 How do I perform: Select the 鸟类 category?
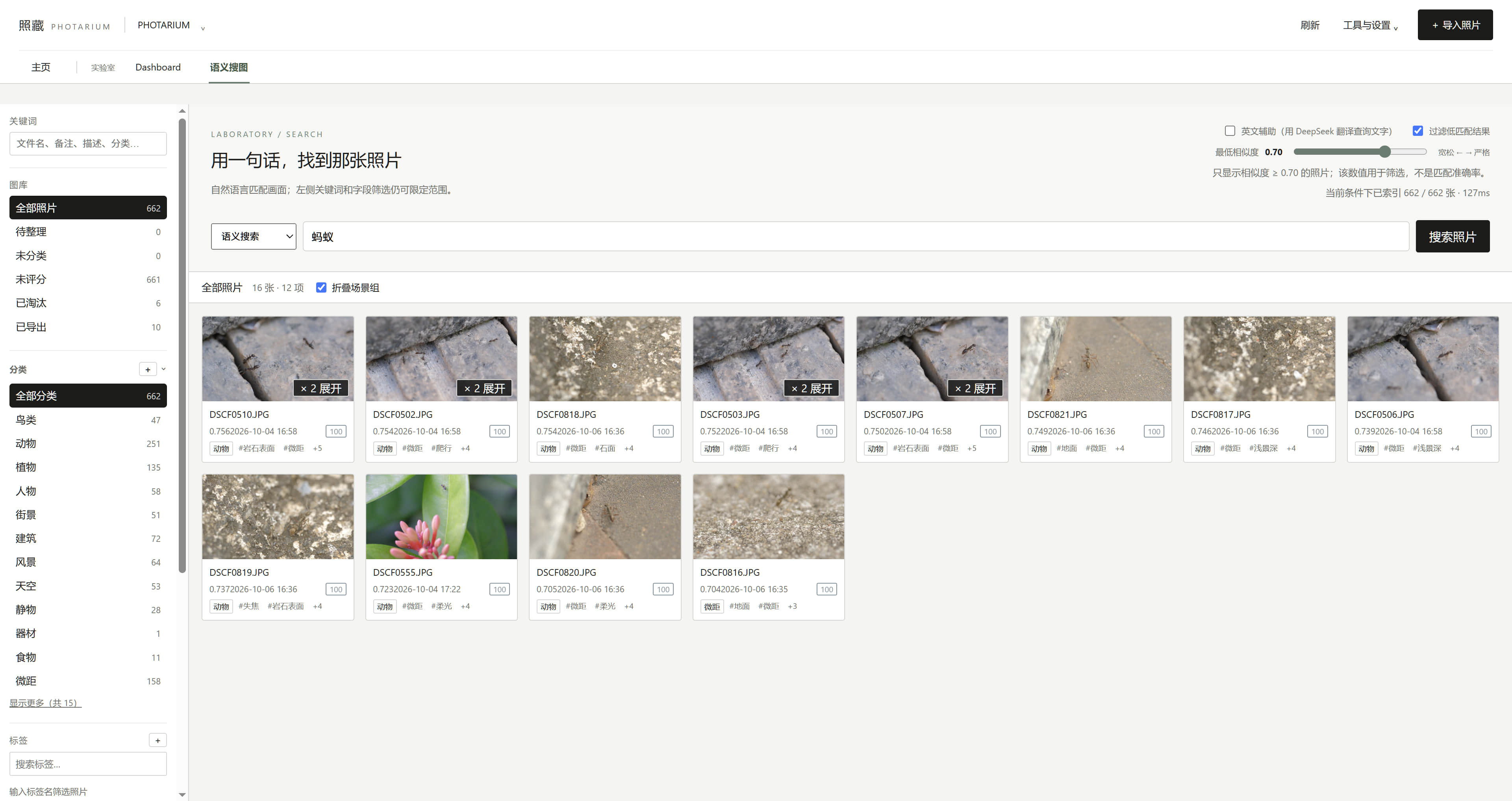(88, 420)
